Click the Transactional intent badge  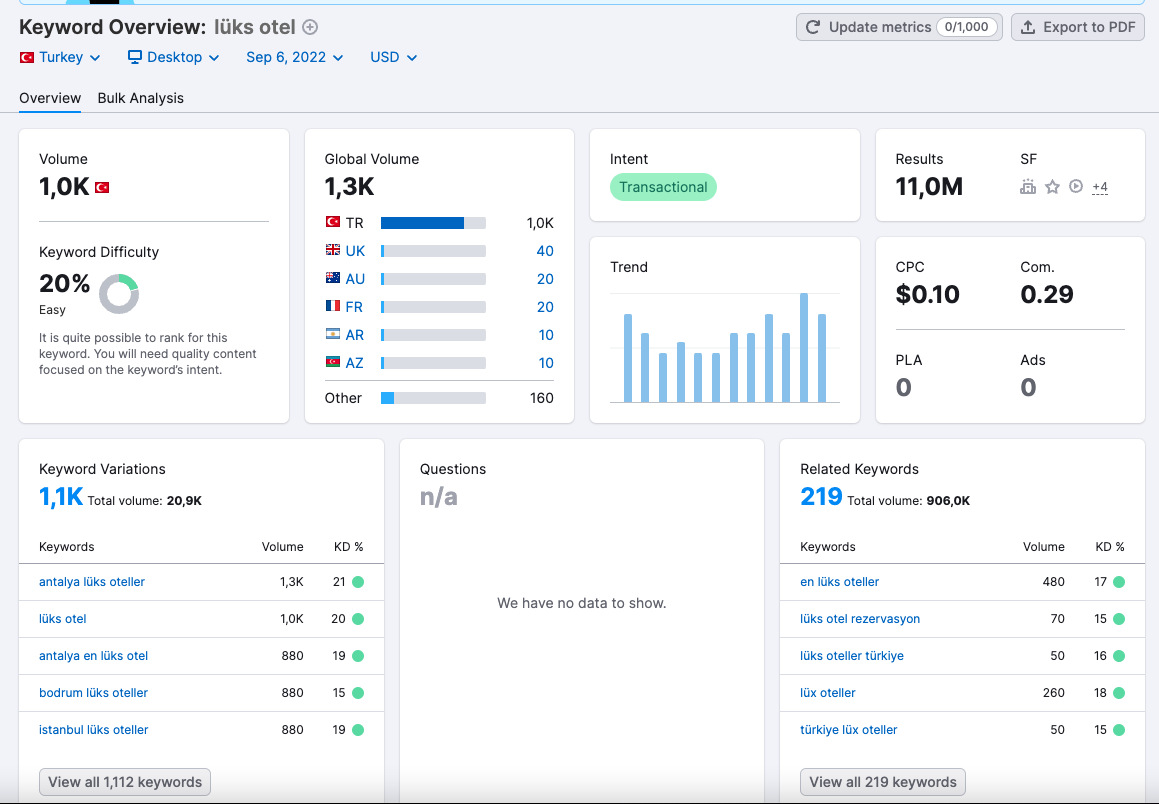[x=663, y=187]
